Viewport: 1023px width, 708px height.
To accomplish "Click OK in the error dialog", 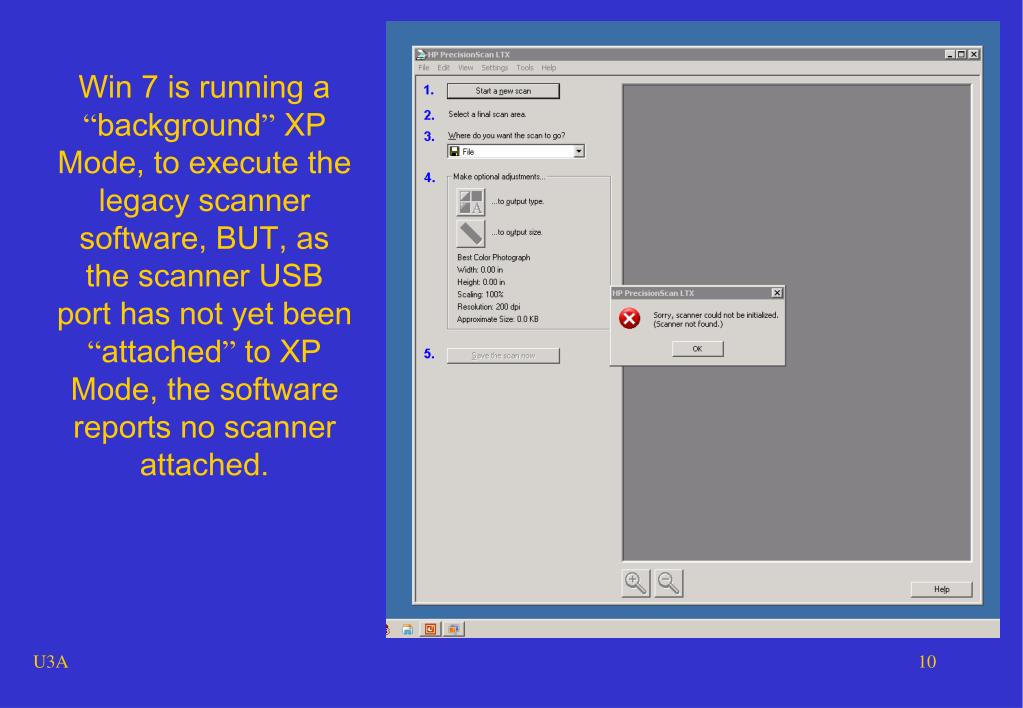I will click(x=697, y=348).
